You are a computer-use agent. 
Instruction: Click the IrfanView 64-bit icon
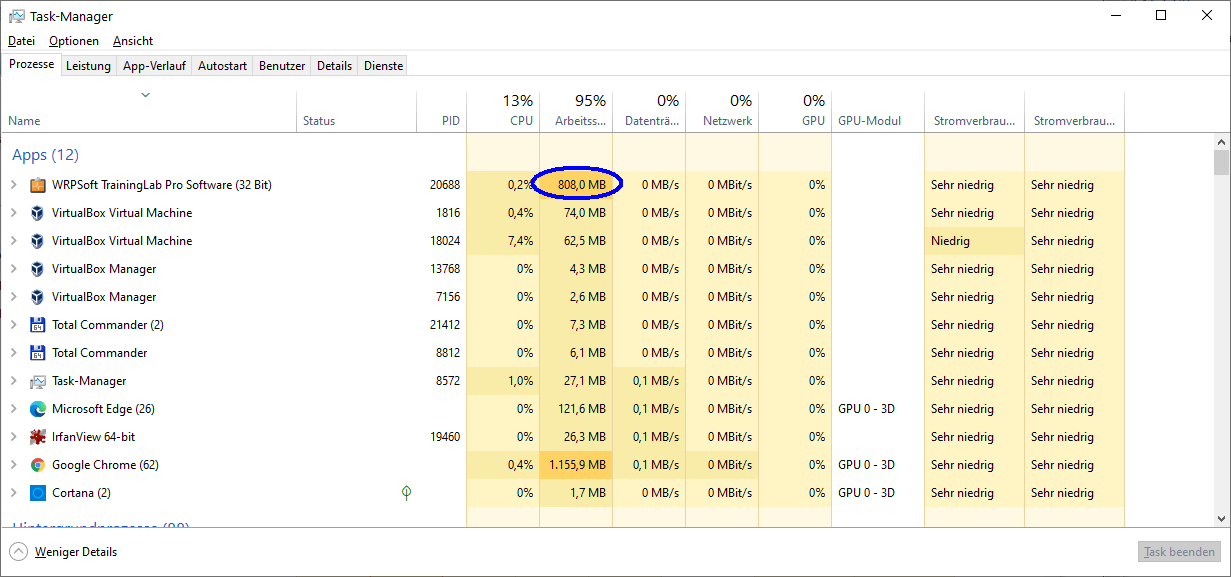tap(38, 437)
